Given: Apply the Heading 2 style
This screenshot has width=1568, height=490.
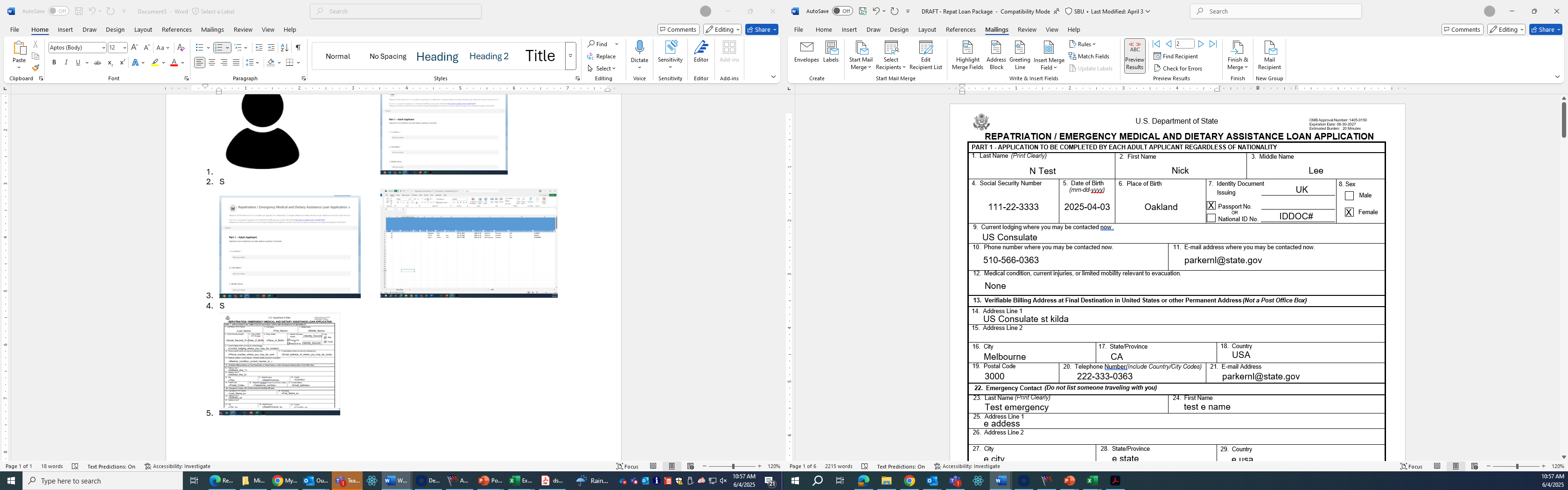Looking at the screenshot, I should [489, 56].
